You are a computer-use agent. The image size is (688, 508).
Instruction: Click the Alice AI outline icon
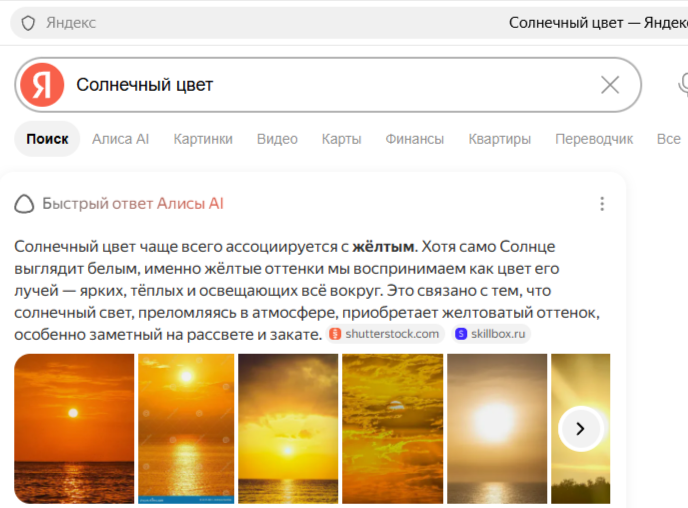[x=24, y=204]
